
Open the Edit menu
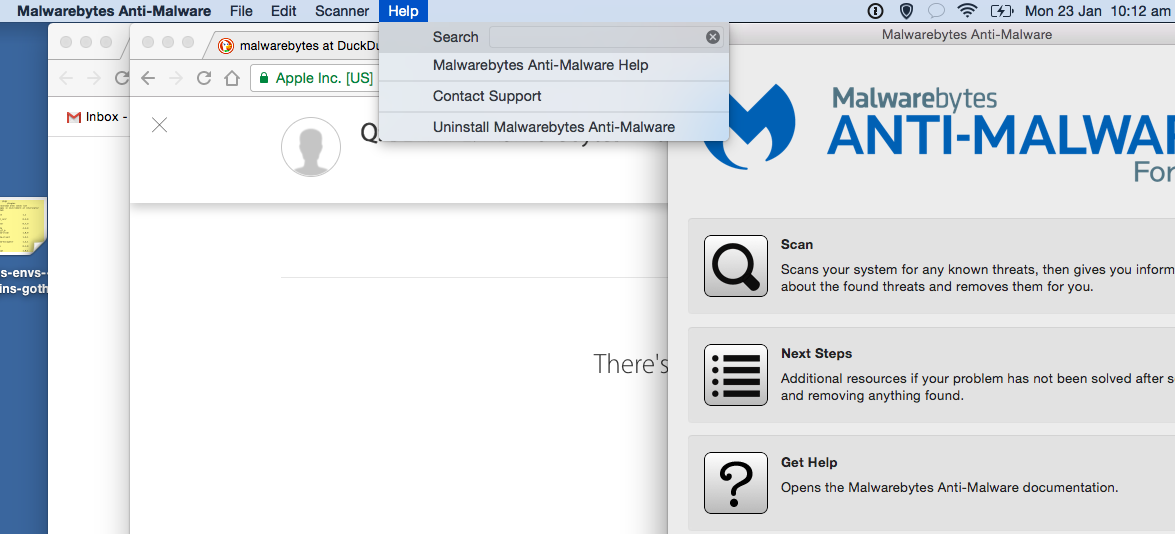pos(284,11)
